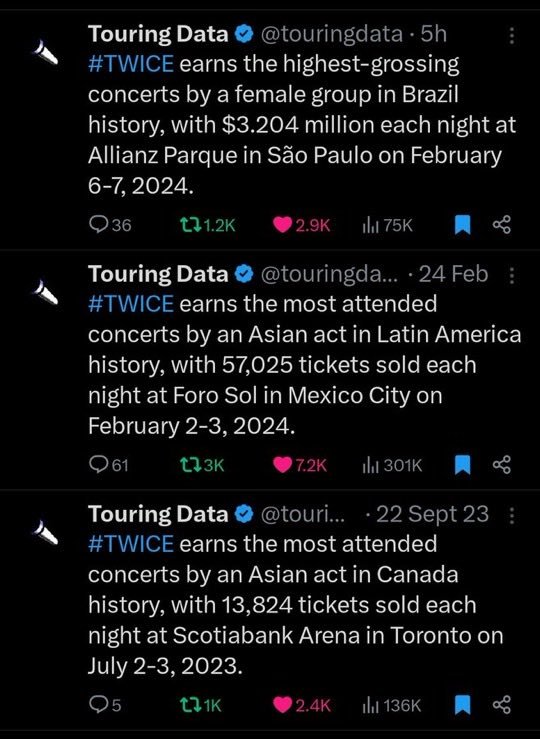Open Touring Data avatar on the Toronto tweet
This screenshot has width=540, height=739.
tap(46, 531)
